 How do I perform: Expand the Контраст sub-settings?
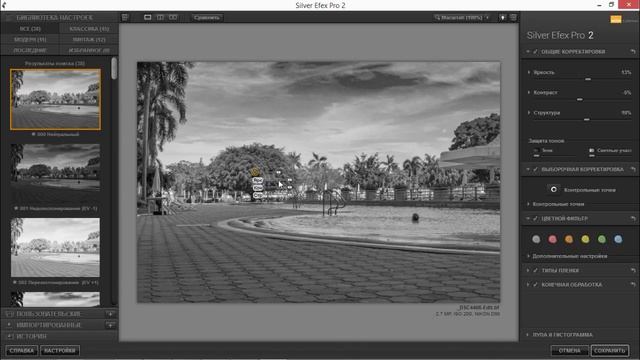point(529,92)
